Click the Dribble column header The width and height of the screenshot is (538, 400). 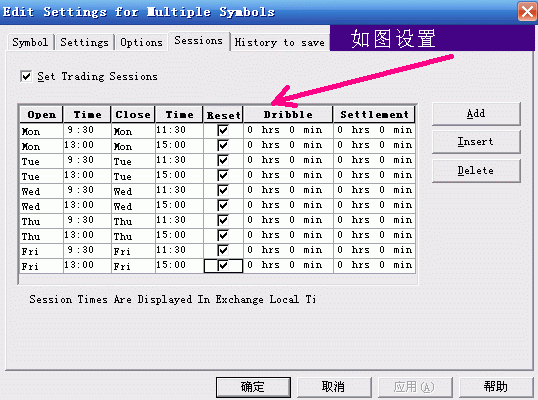coord(288,115)
